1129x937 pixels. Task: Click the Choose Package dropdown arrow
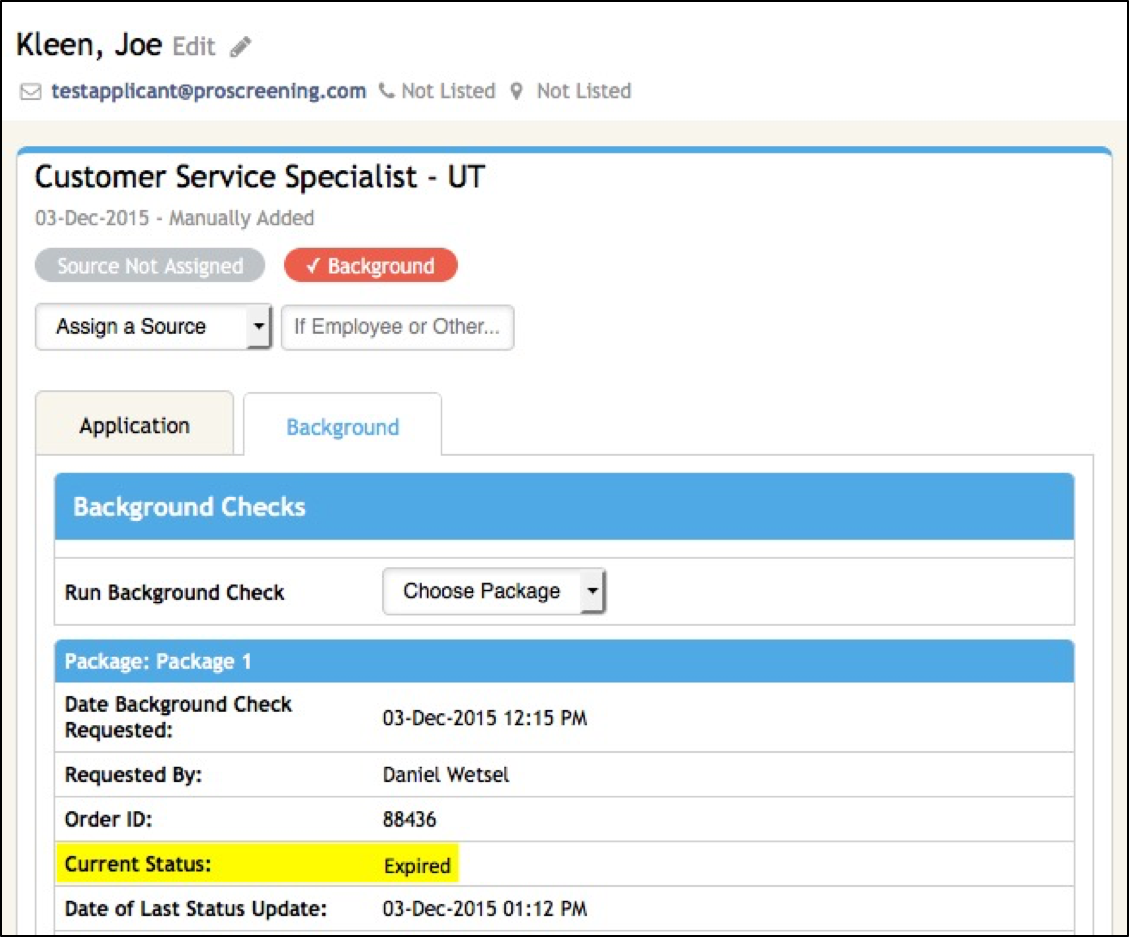click(x=594, y=591)
